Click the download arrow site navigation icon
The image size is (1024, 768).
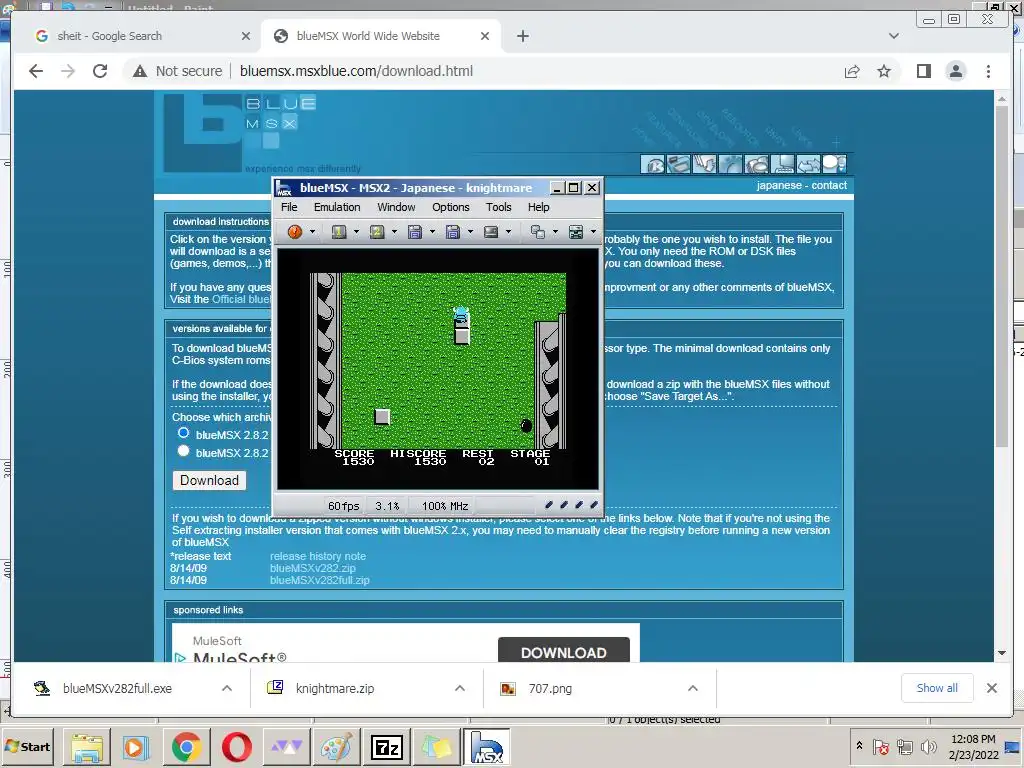705,164
